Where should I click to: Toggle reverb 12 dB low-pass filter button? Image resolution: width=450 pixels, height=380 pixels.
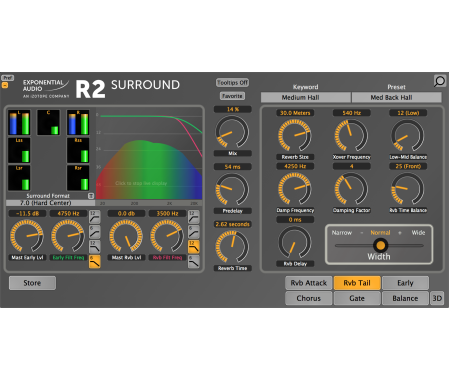pyautogui.click(x=194, y=247)
